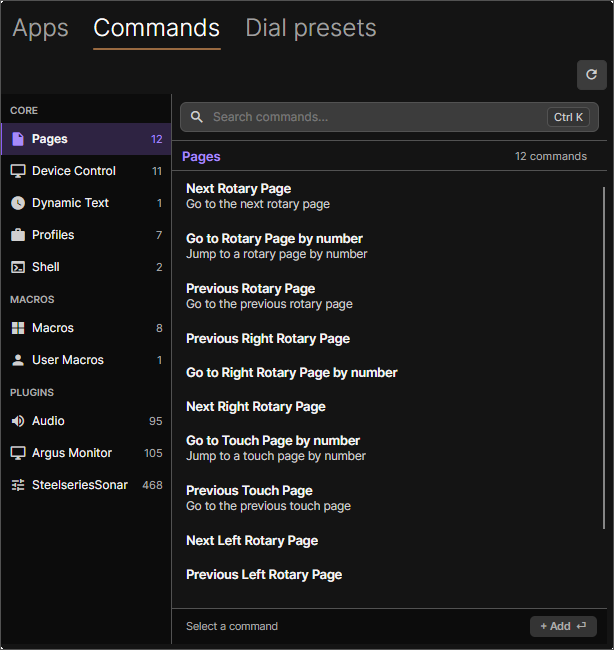Select the Next Right Rotary Page command
Screen dimensions: 614x650
[388, 407]
